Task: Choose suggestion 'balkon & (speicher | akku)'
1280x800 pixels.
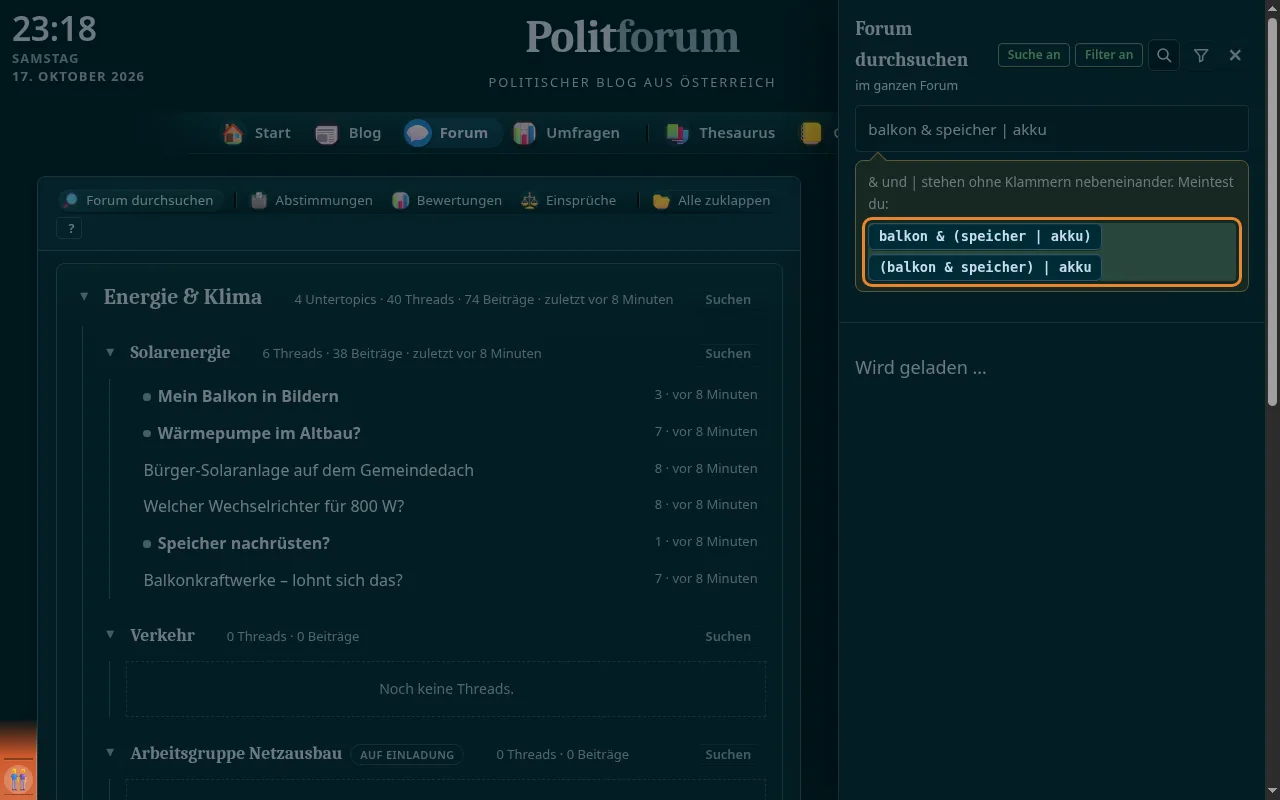Action: click(985, 237)
